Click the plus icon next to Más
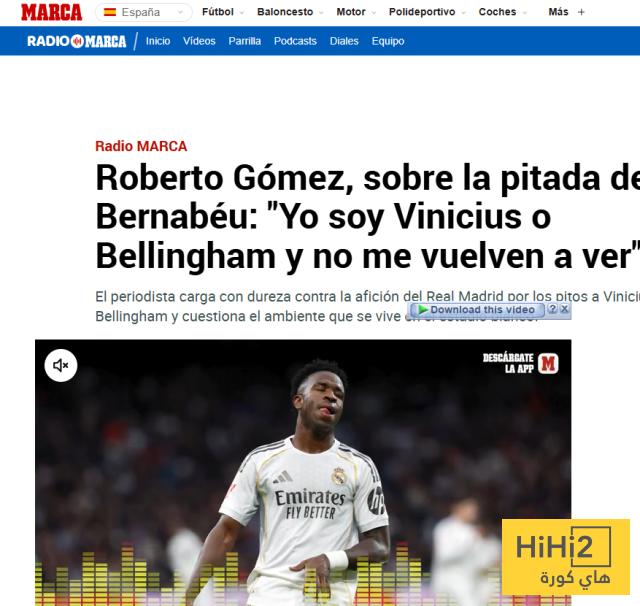 [x=581, y=12]
